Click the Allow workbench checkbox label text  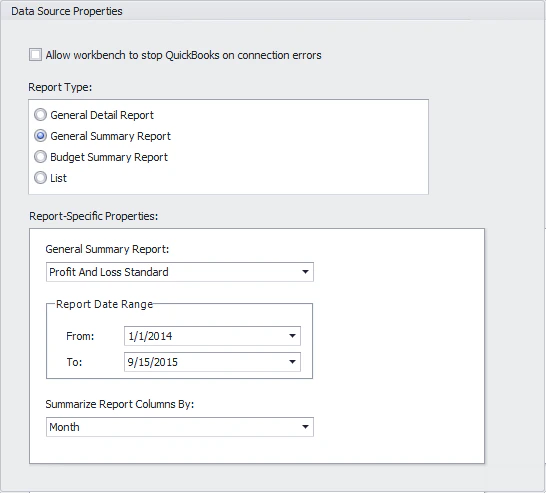184,55
